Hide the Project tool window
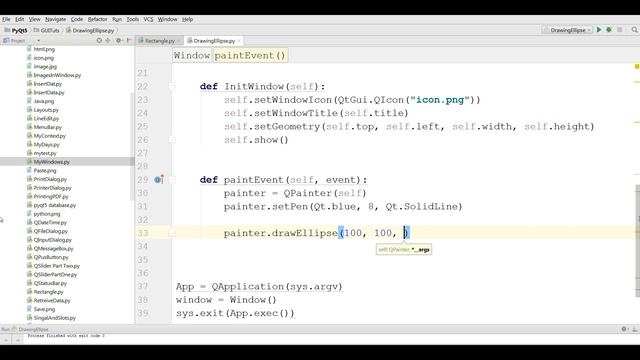 tap(129, 40)
